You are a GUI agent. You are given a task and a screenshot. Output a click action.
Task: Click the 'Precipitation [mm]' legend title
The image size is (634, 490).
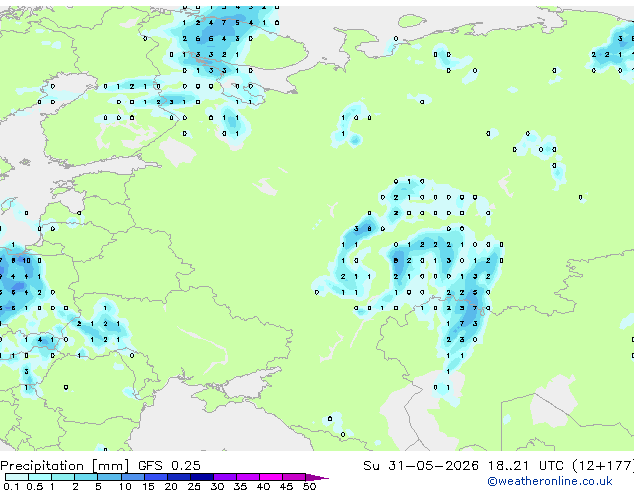[65, 466]
